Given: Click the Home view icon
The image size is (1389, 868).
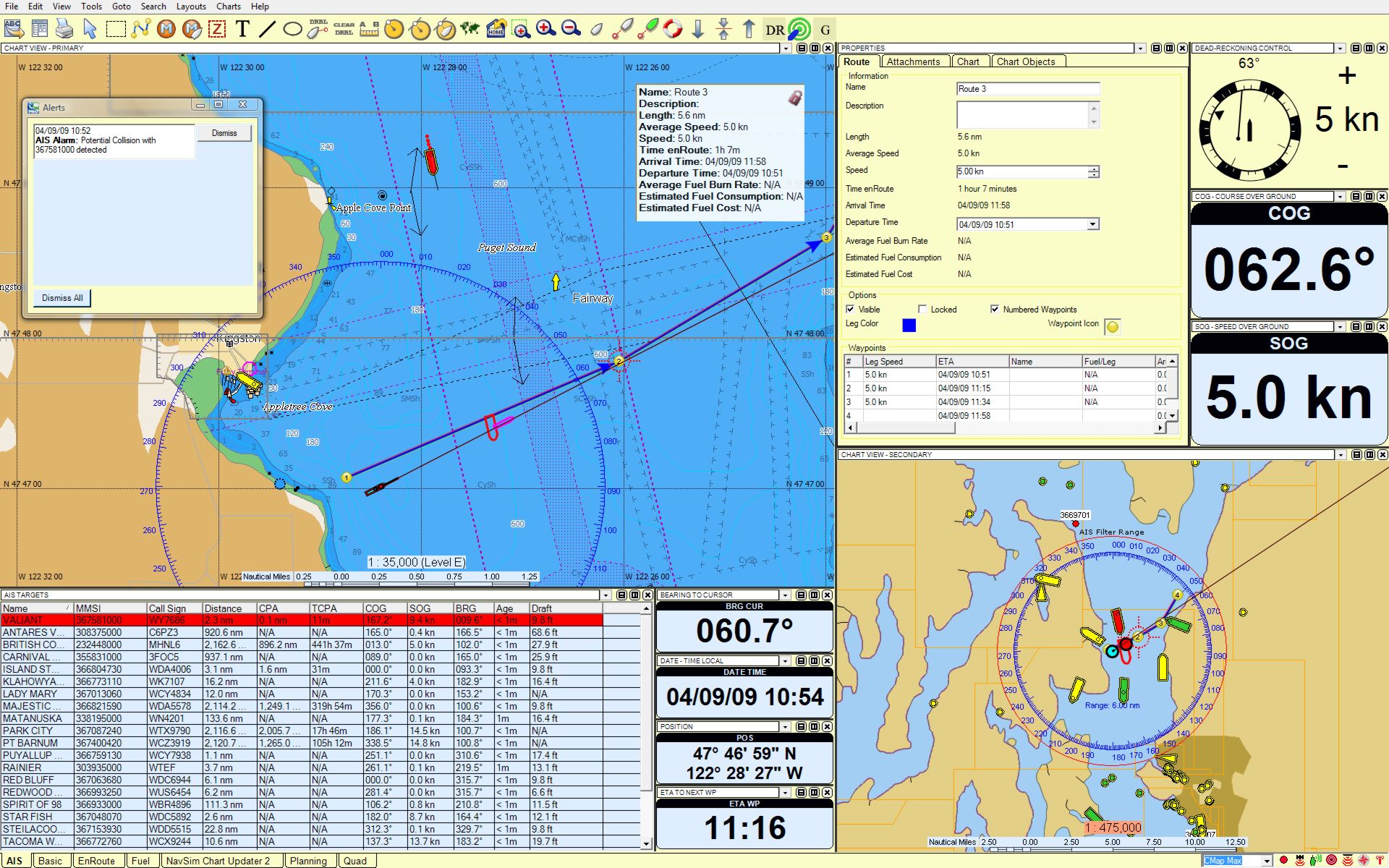Looking at the screenshot, I should 496,29.
